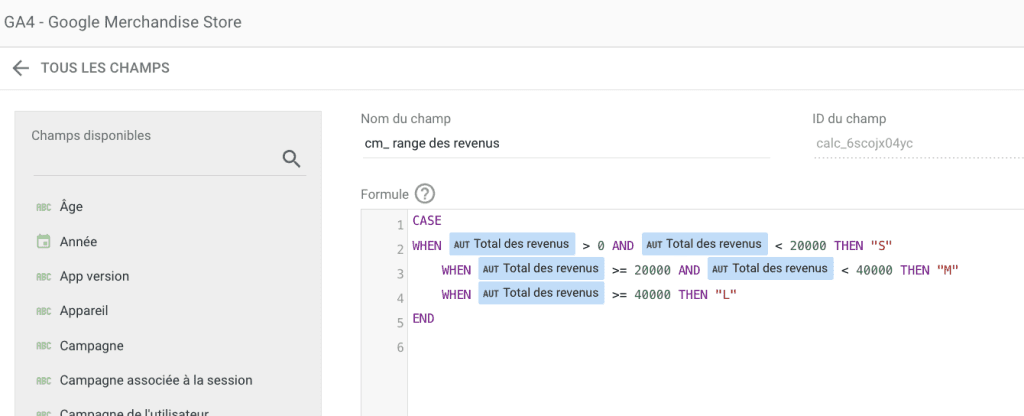Click the ABC type icon beside App version
This screenshot has height=416, width=1024.
[x=44, y=277]
